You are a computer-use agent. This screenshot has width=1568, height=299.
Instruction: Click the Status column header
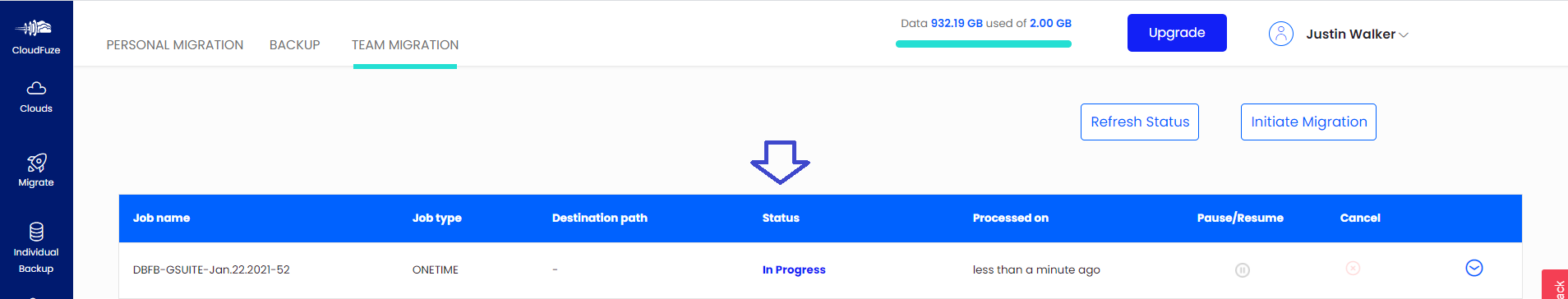(x=781, y=218)
